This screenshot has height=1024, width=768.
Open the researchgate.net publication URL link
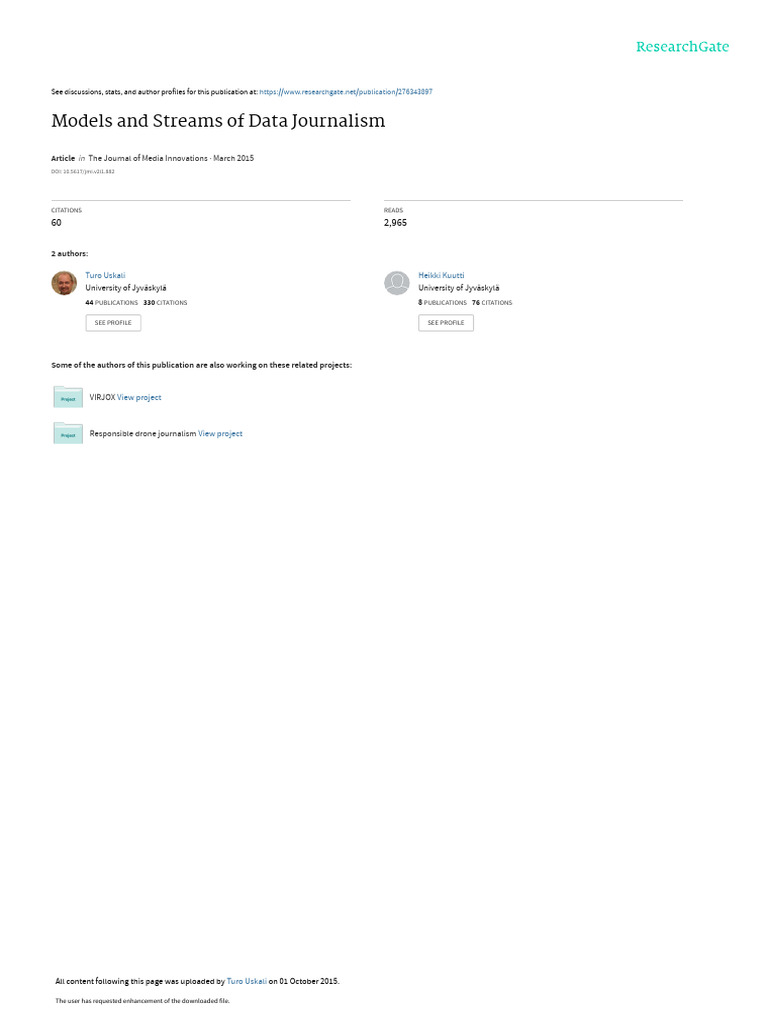coord(345,92)
